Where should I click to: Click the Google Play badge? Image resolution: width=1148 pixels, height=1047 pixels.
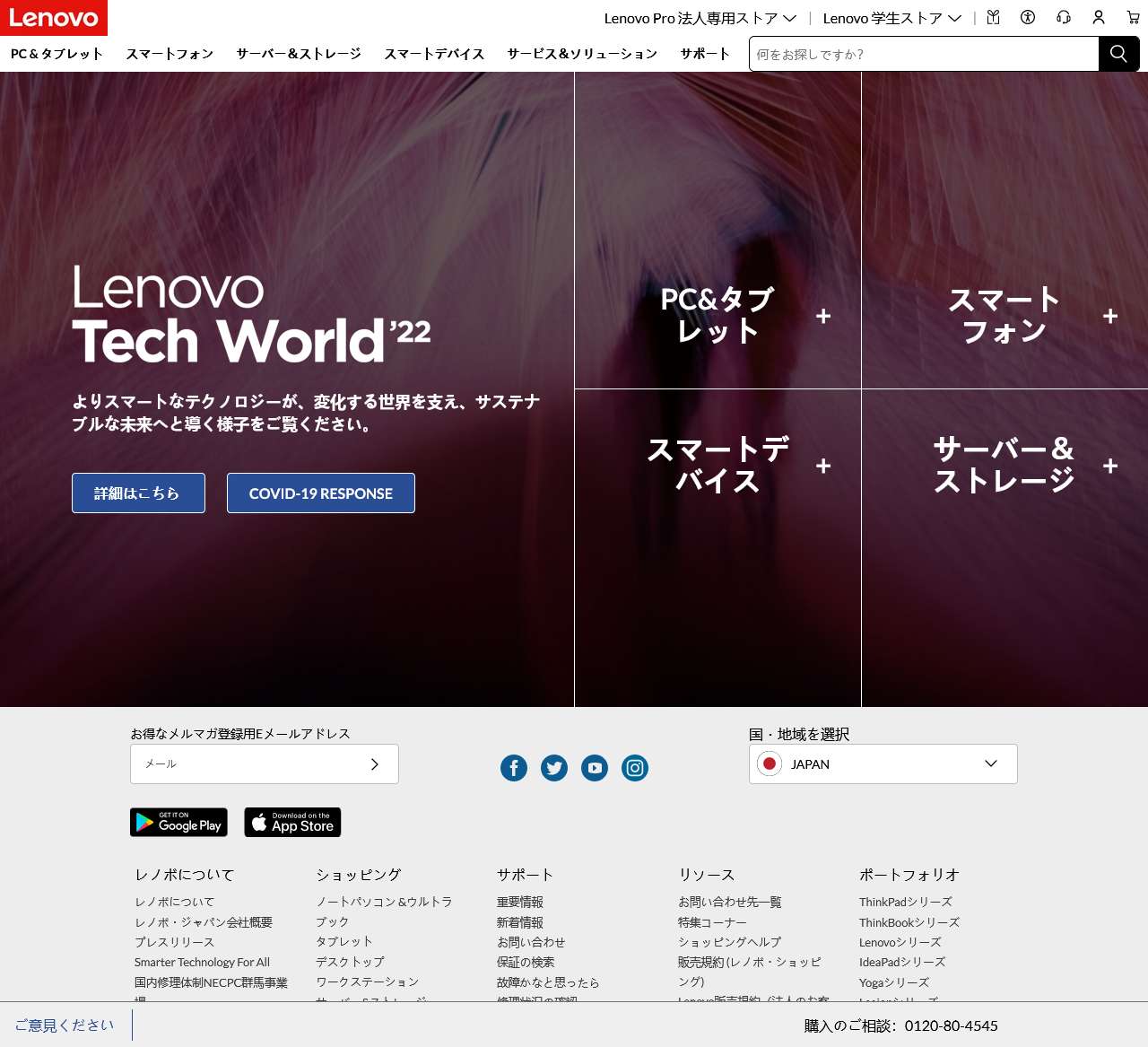pos(178,822)
